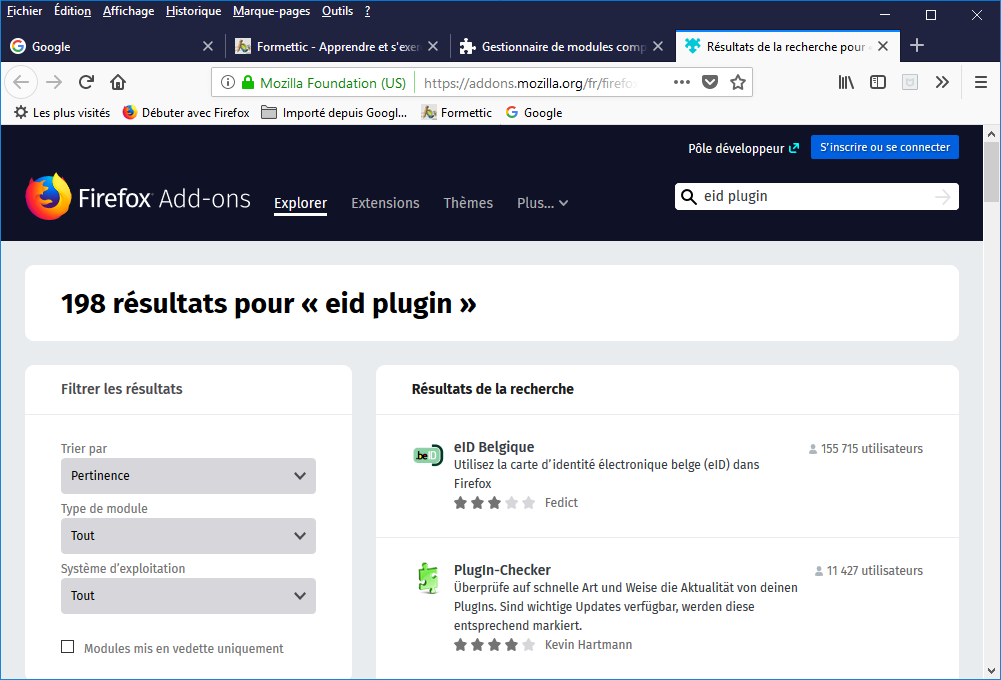Open Importé depuis Google bookmarks folder

click(334, 113)
